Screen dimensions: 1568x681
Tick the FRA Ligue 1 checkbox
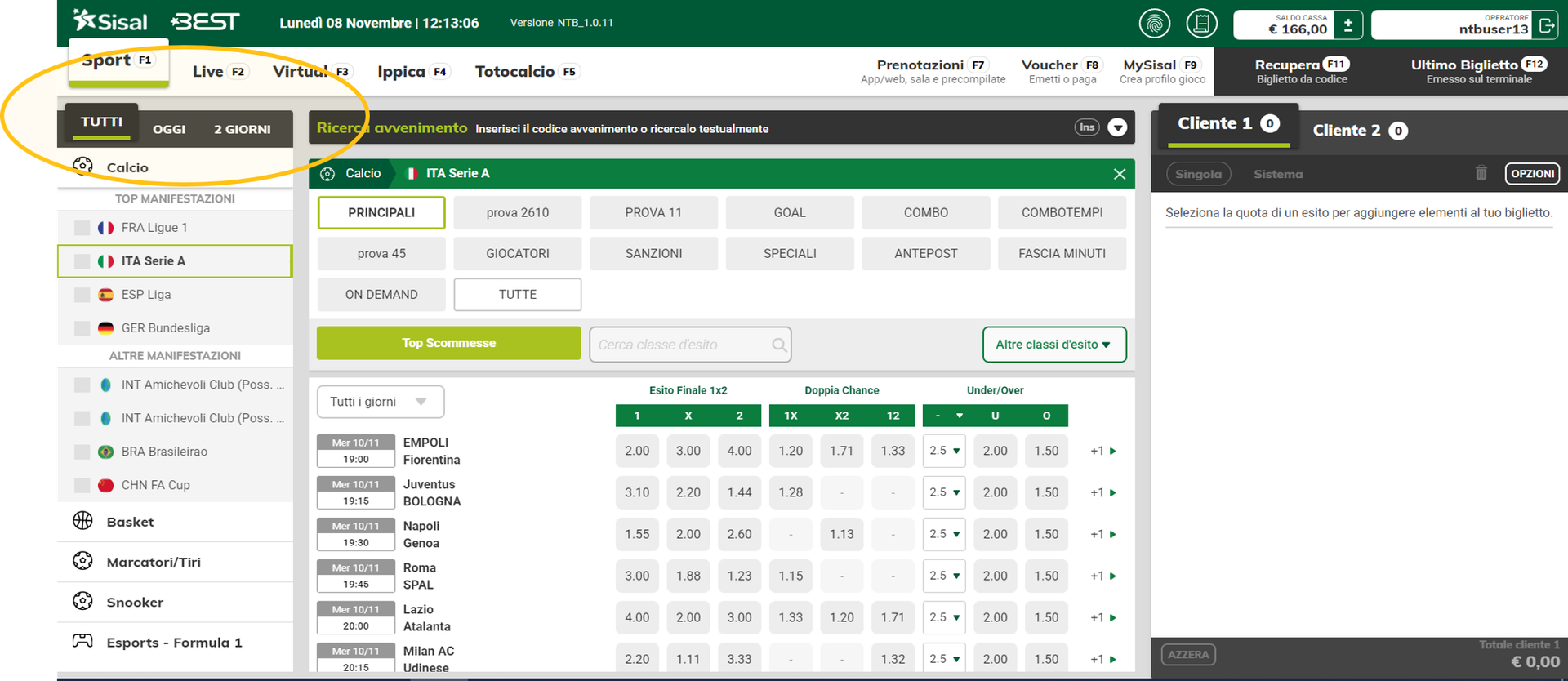pos(82,228)
